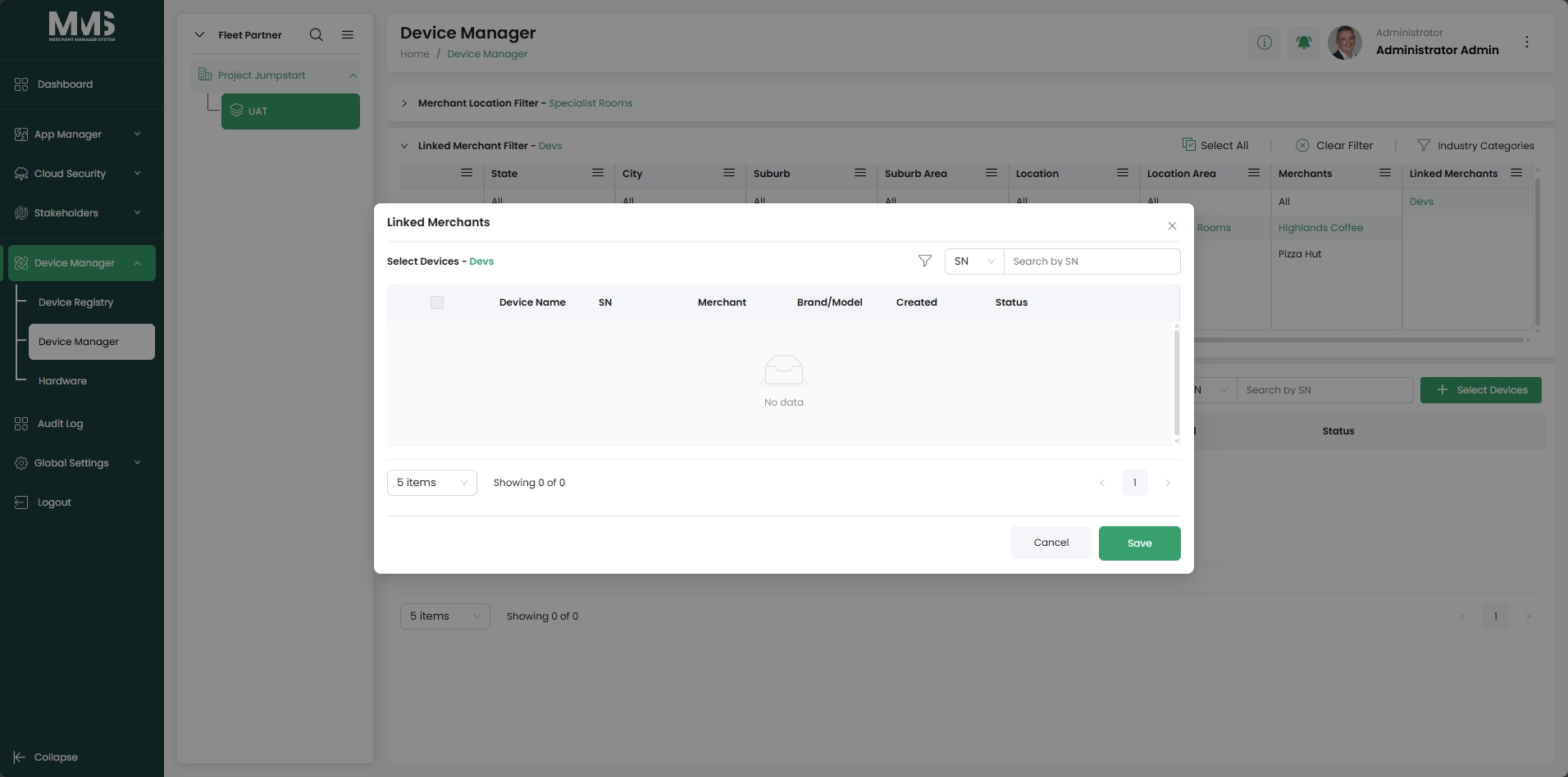Image resolution: width=1568 pixels, height=777 pixels.
Task: Click Select All in filter
Action: (1215, 145)
